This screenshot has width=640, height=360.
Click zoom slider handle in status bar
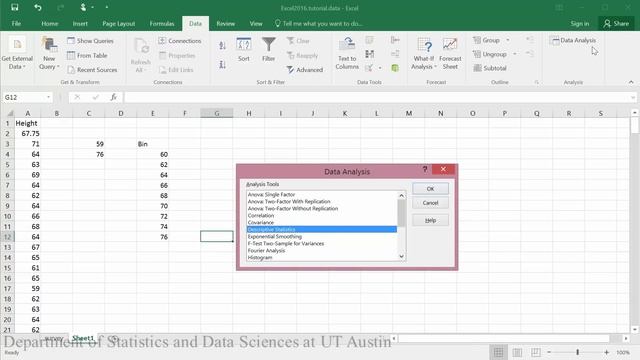tap(577, 352)
